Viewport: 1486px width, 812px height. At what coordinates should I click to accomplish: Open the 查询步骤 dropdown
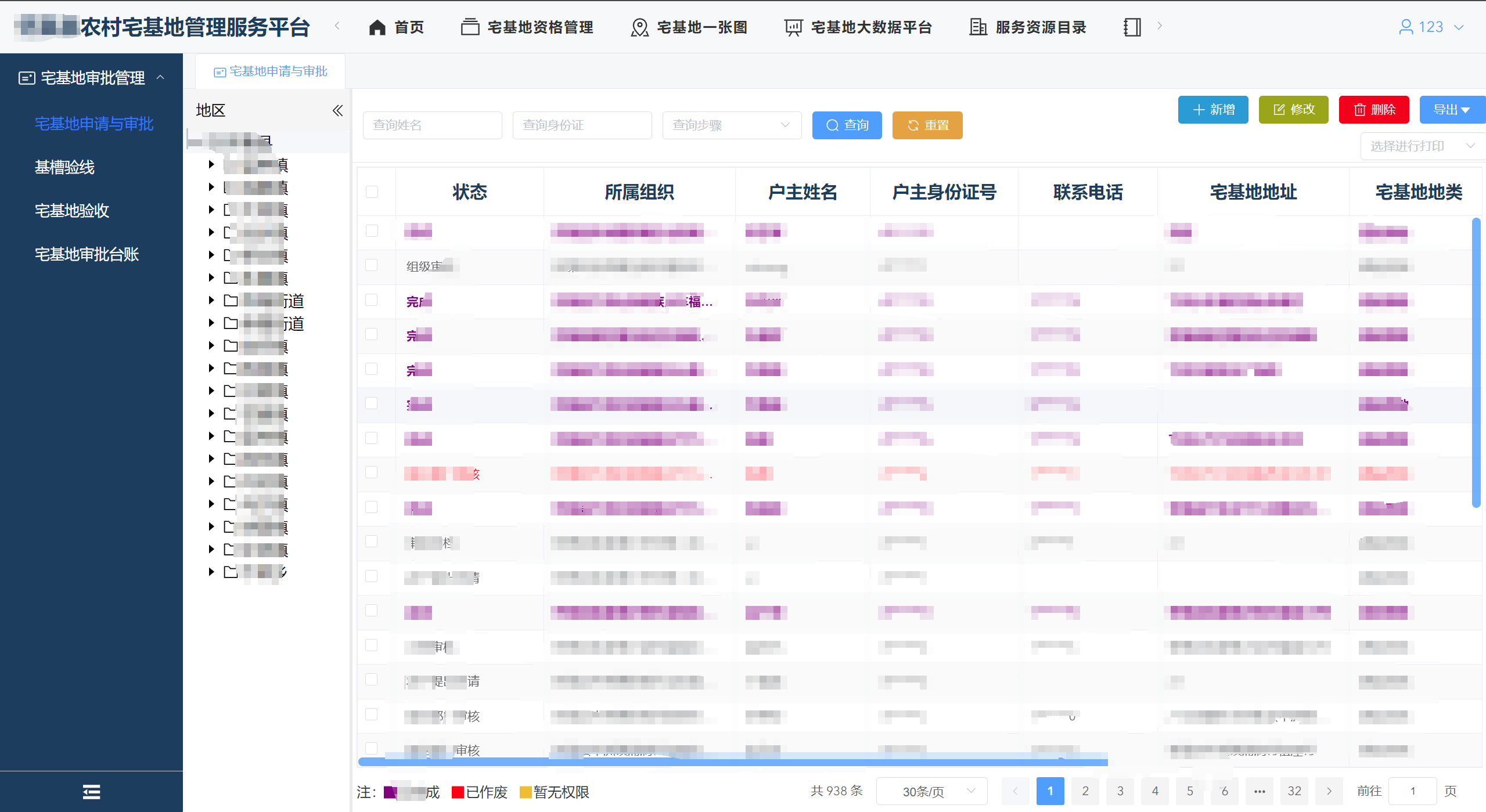point(732,125)
